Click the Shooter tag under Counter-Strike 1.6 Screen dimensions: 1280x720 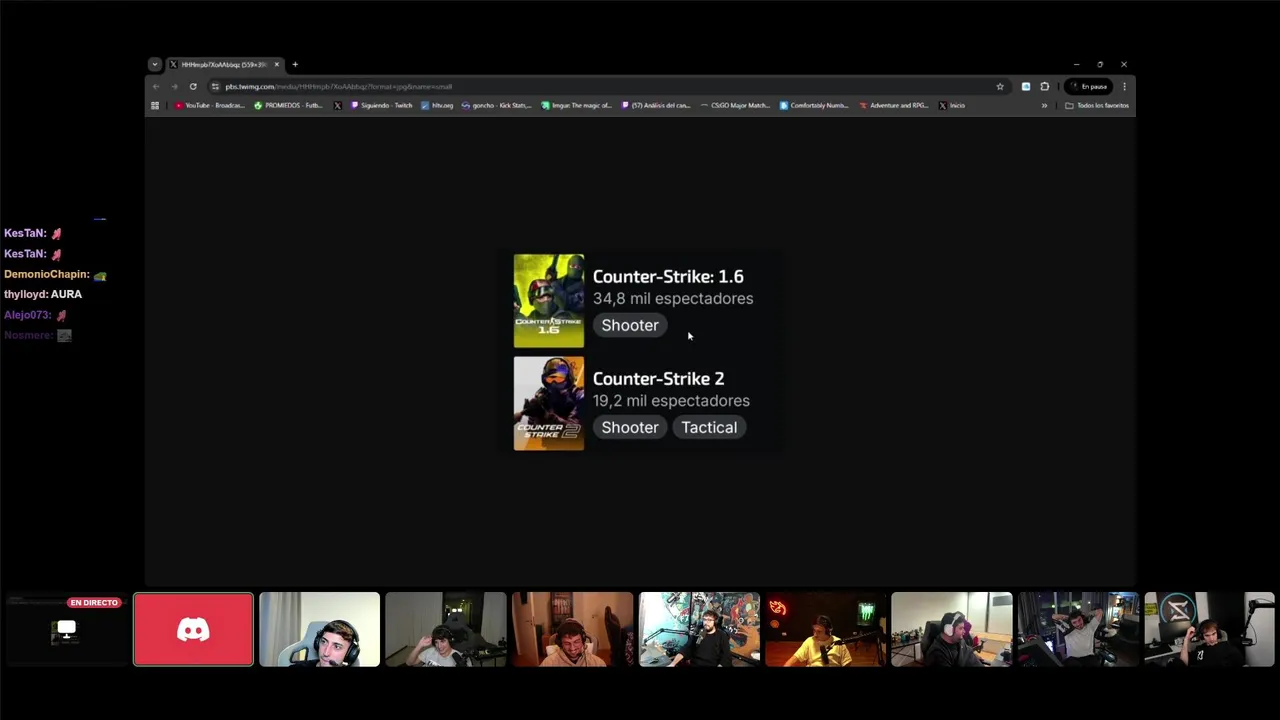(630, 325)
